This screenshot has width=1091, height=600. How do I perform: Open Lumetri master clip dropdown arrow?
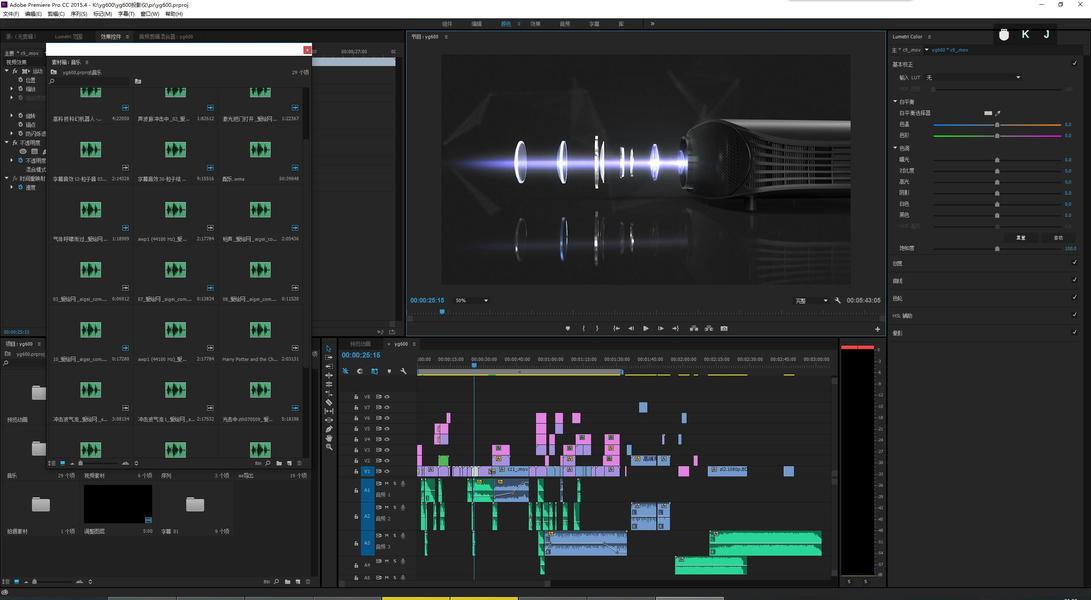click(926, 49)
